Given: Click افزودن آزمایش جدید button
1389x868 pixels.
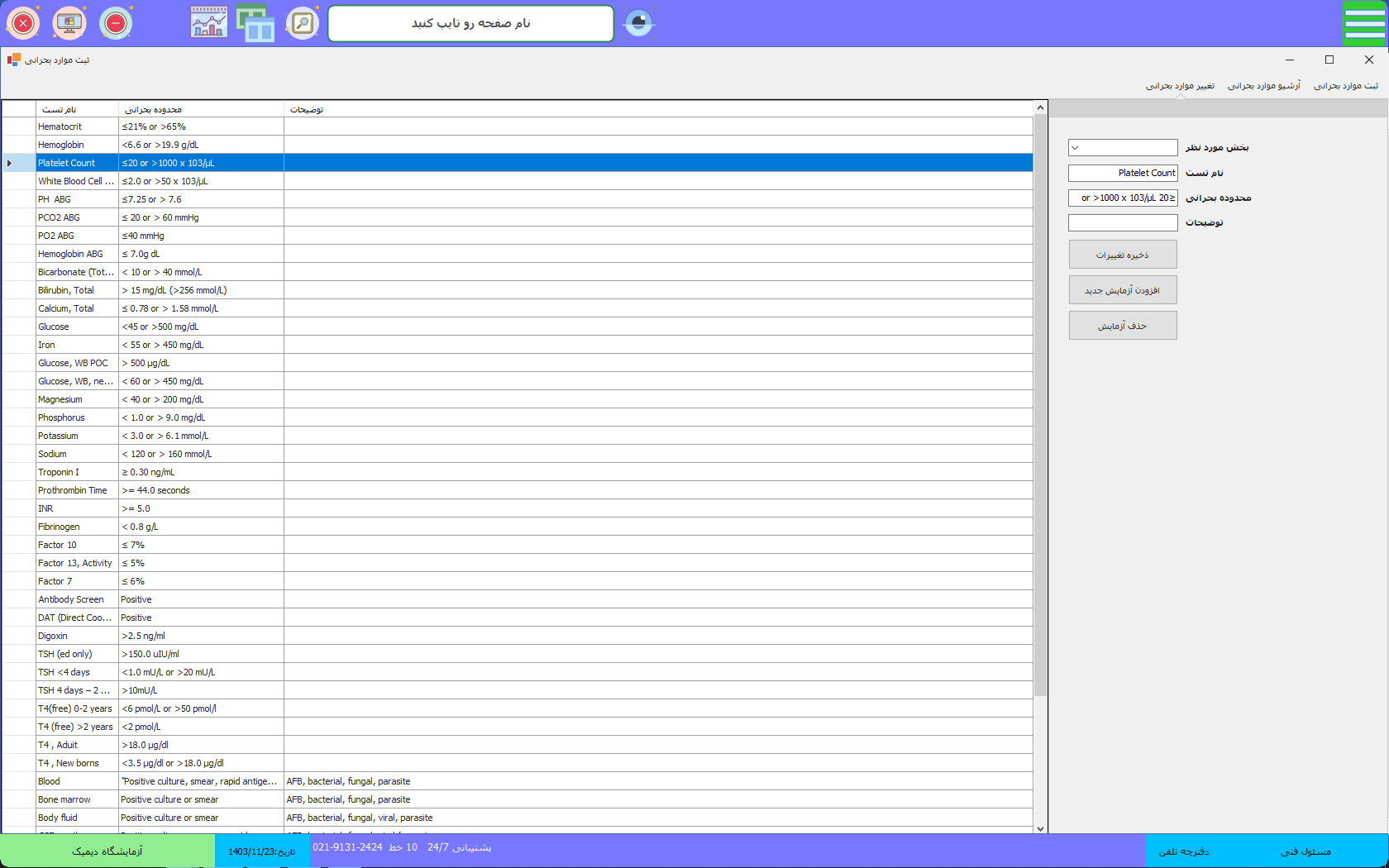Looking at the screenshot, I should click(x=1123, y=290).
